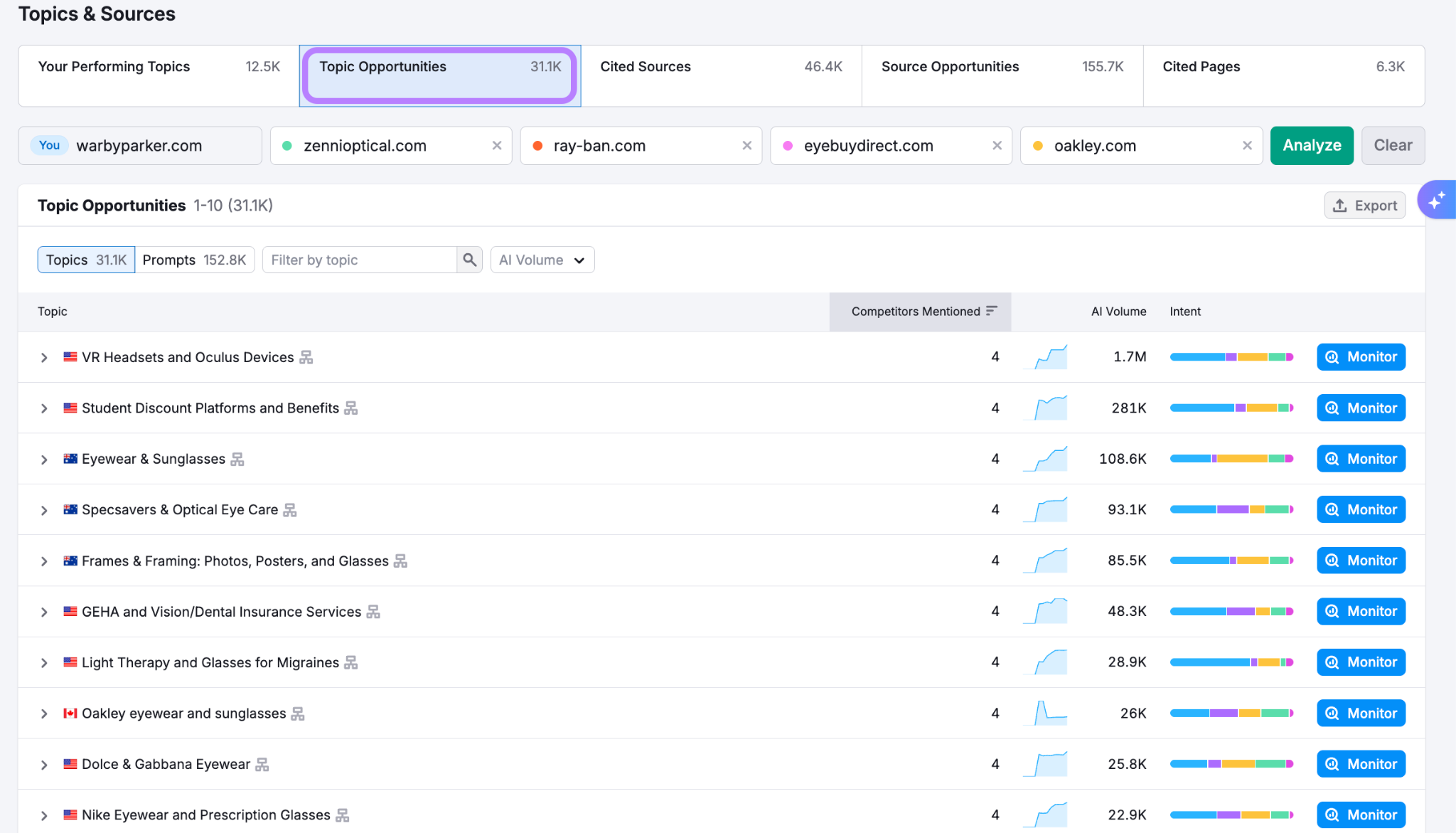Click trend sparkline for Student Discount row
The image size is (1456, 833).
pyautogui.click(x=1045, y=408)
